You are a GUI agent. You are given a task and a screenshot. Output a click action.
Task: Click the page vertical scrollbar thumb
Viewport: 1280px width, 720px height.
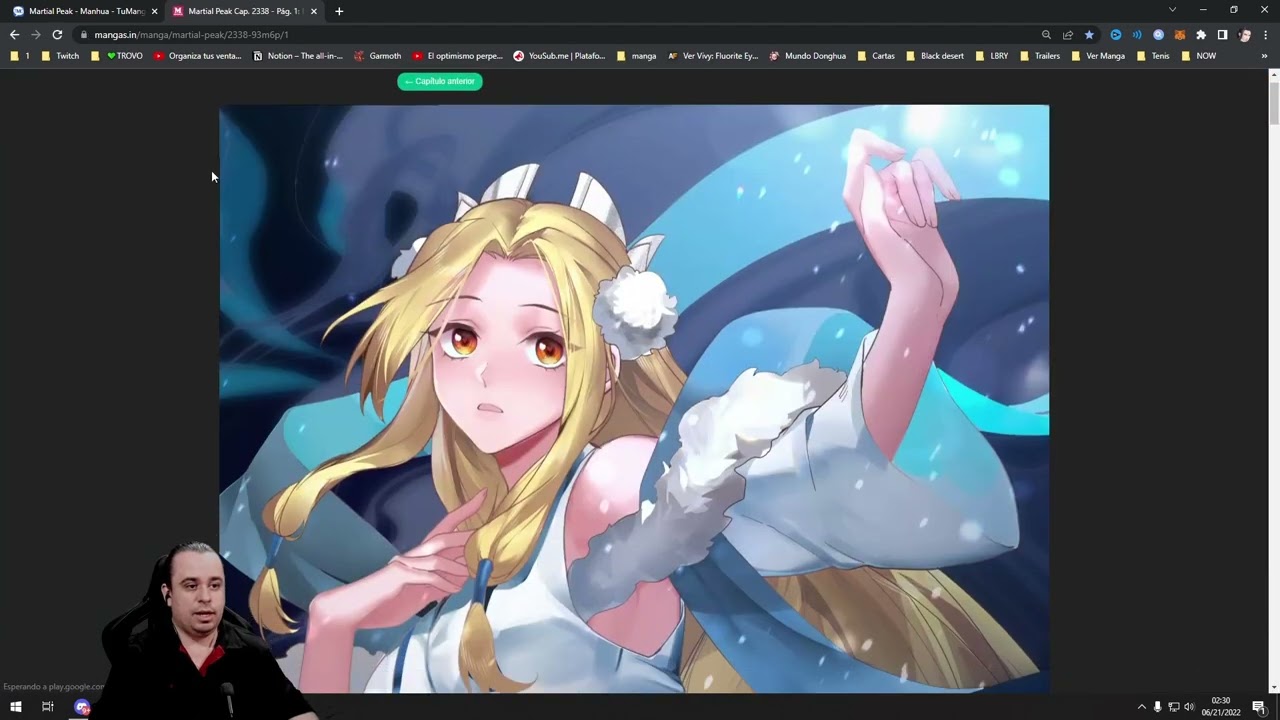click(1274, 104)
